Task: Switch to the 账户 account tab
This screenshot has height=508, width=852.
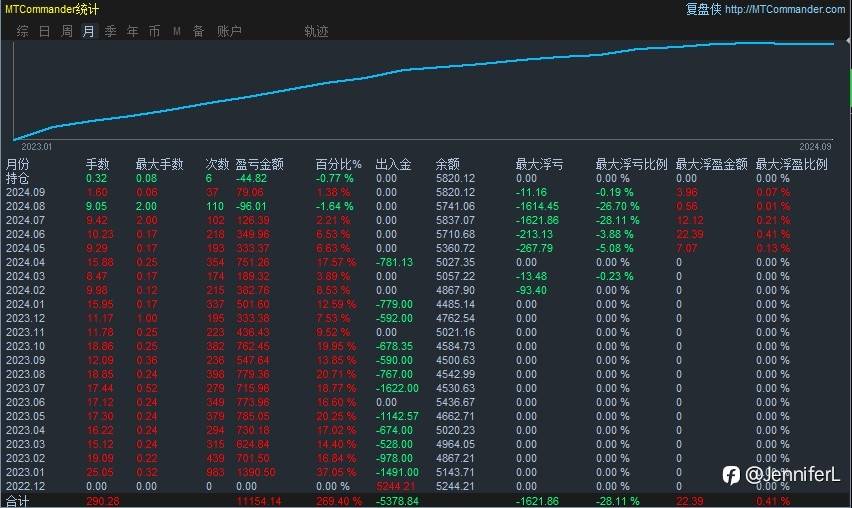Action: 229,32
